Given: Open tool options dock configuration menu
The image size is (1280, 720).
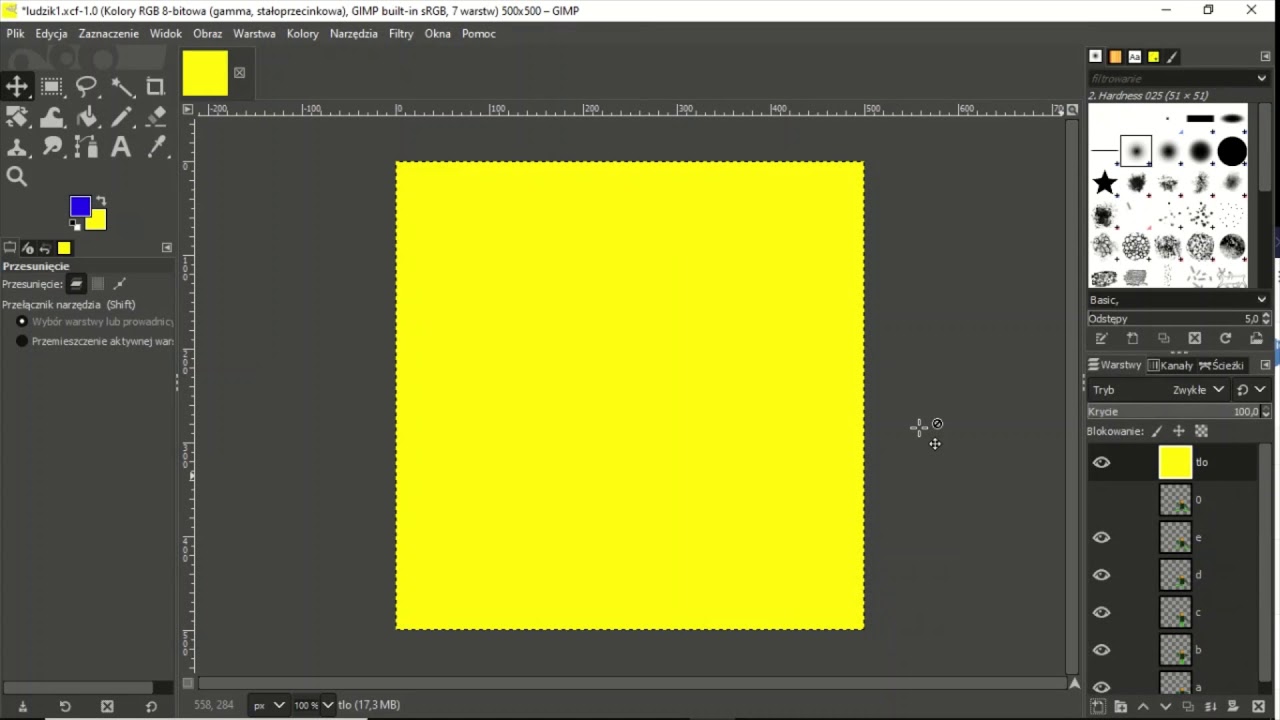Looking at the screenshot, I should tap(167, 248).
